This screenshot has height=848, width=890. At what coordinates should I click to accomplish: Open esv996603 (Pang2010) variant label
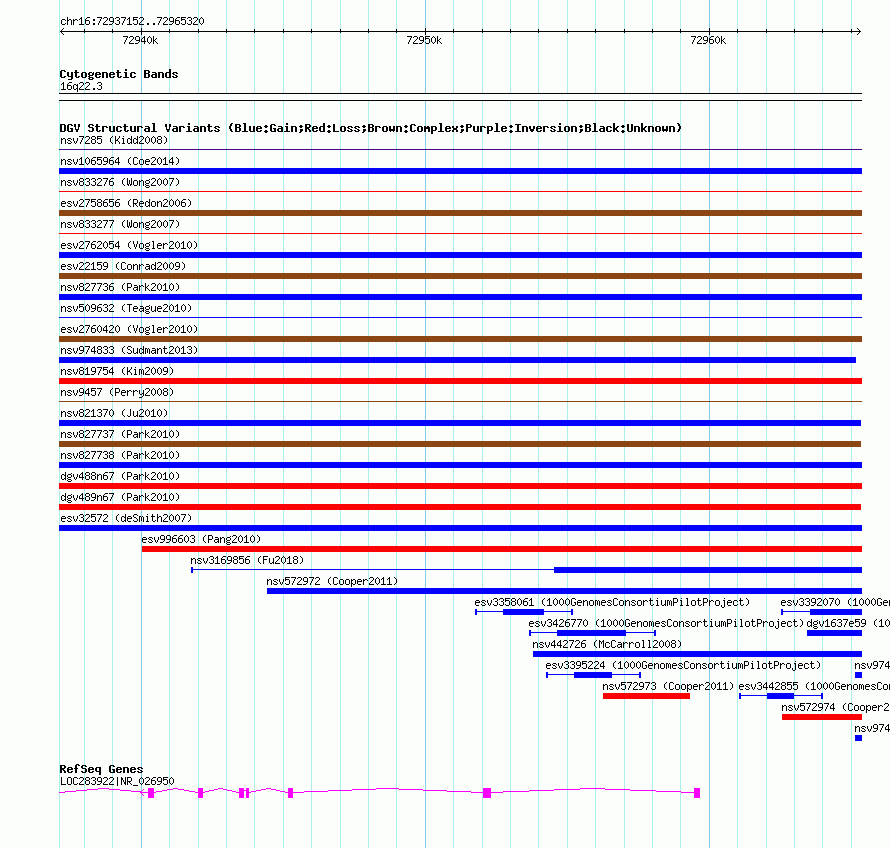click(x=201, y=539)
